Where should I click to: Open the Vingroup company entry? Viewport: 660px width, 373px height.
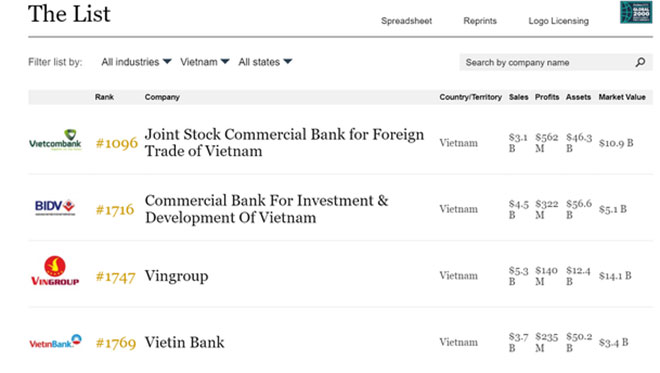coord(176,276)
